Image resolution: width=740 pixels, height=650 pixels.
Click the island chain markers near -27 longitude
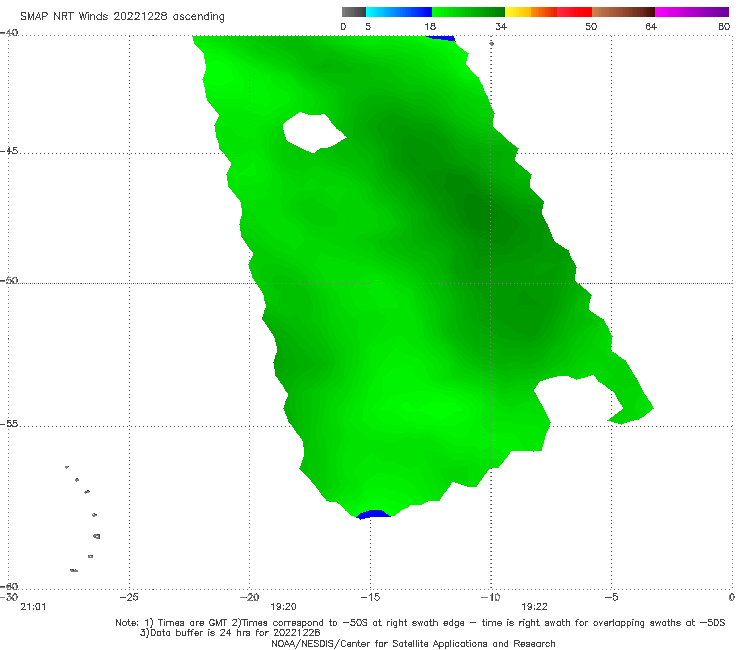coord(84,518)
